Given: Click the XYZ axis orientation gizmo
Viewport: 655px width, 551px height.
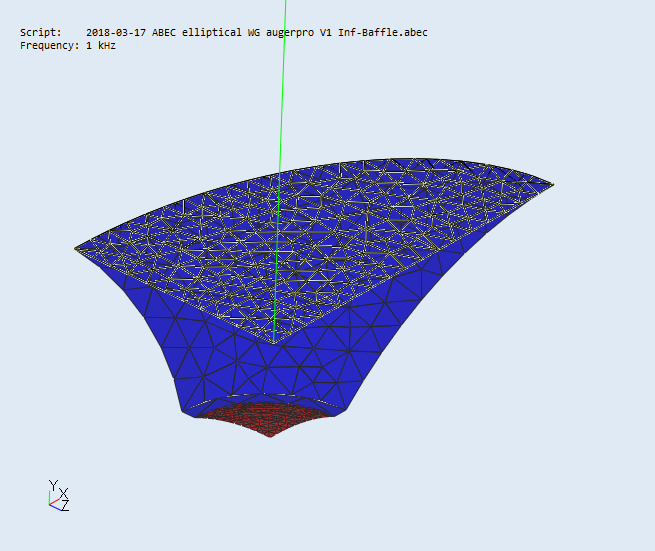Looking at the screenshot, I should 58,496.
